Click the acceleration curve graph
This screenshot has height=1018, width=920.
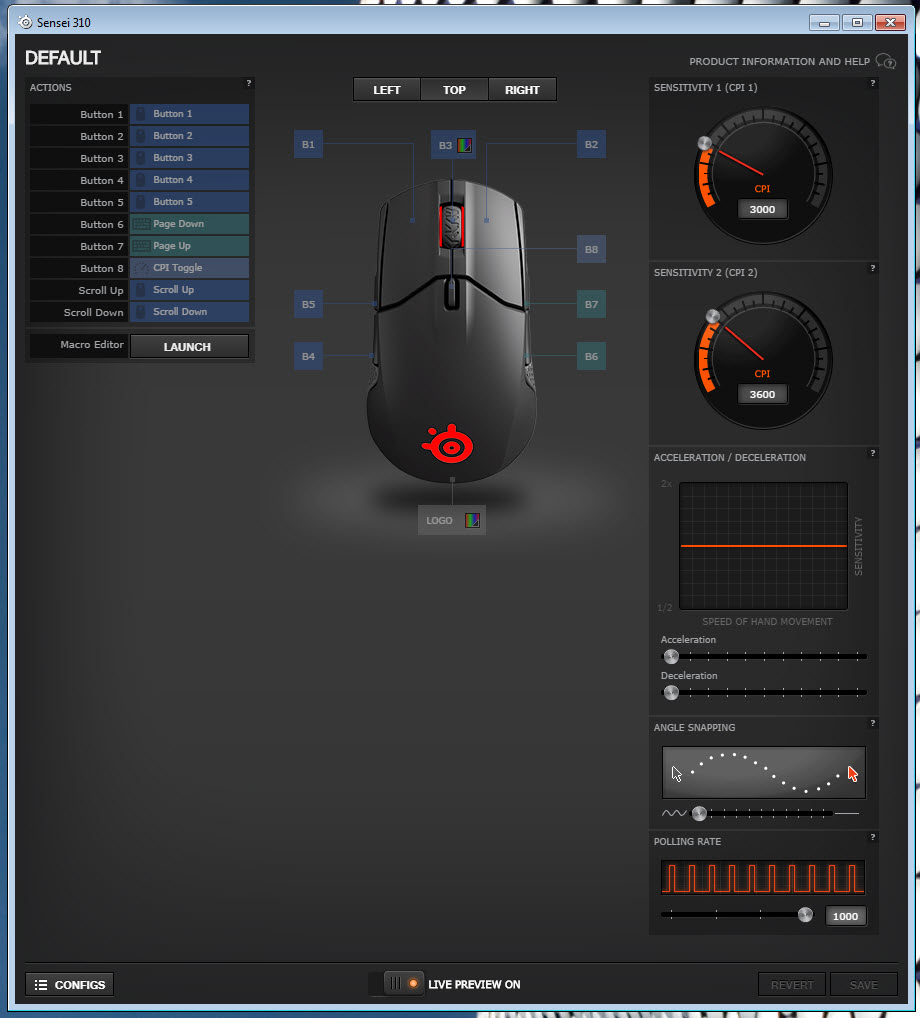(764, 546)
